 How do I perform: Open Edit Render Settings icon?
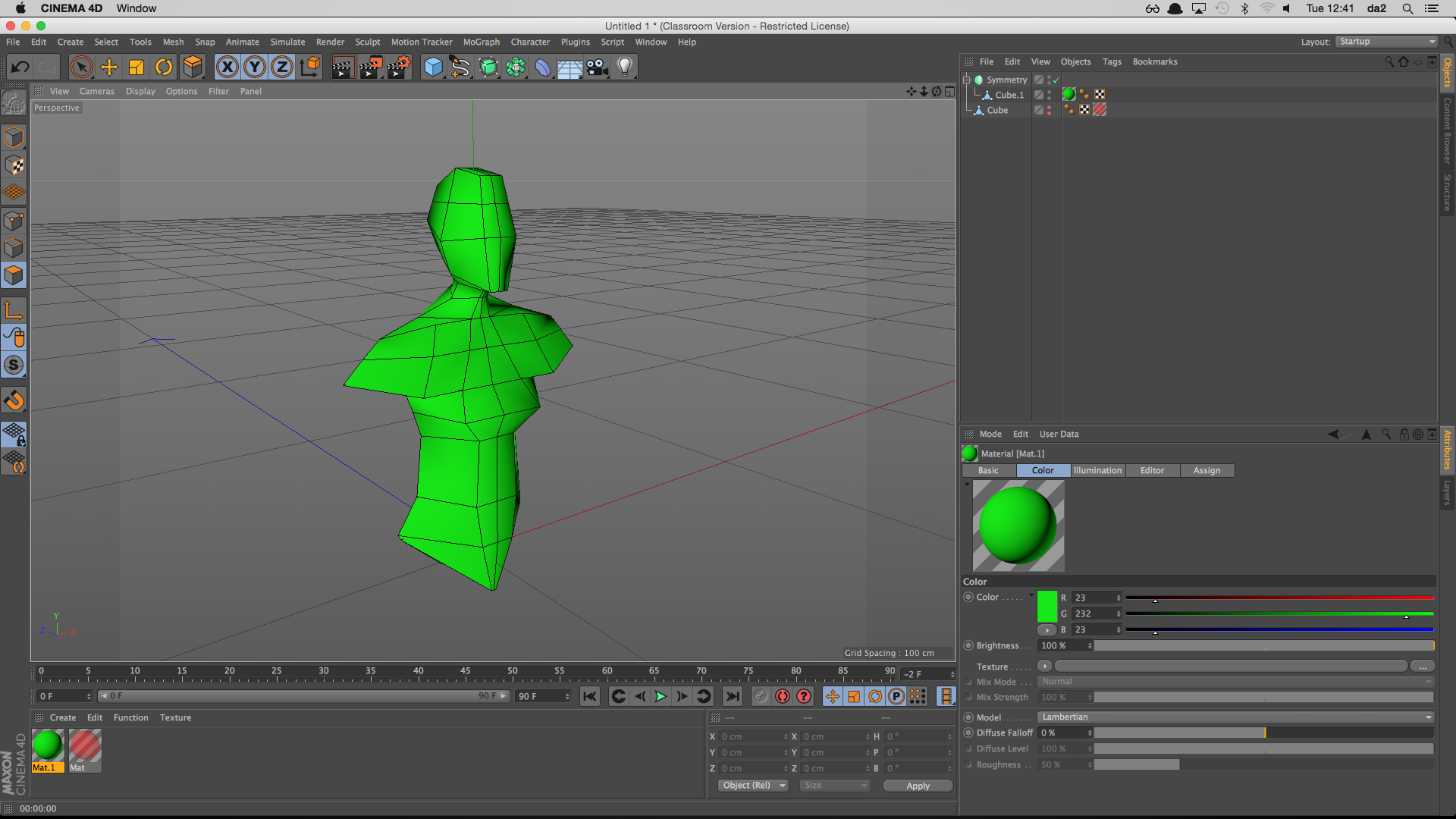[x=398, y=67]
